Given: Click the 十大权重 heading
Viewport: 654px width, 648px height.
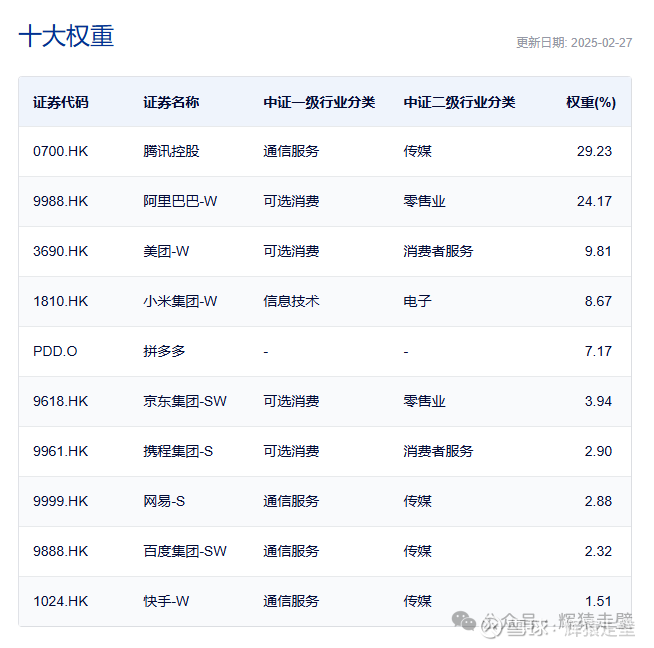Looking at the screenshot, I should click(x=66, y=36).
